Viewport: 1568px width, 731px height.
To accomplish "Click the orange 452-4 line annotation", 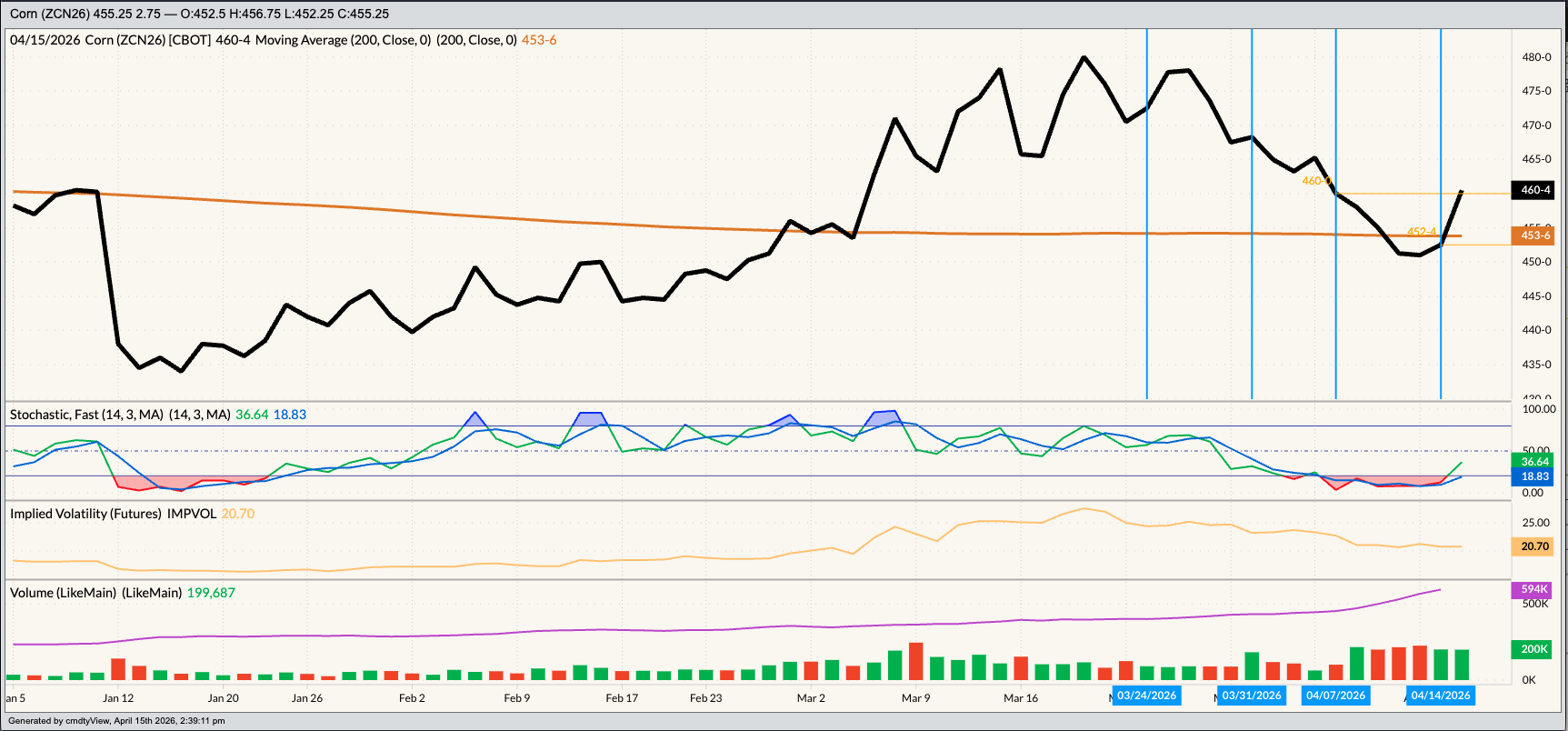I will (1421, 232).
